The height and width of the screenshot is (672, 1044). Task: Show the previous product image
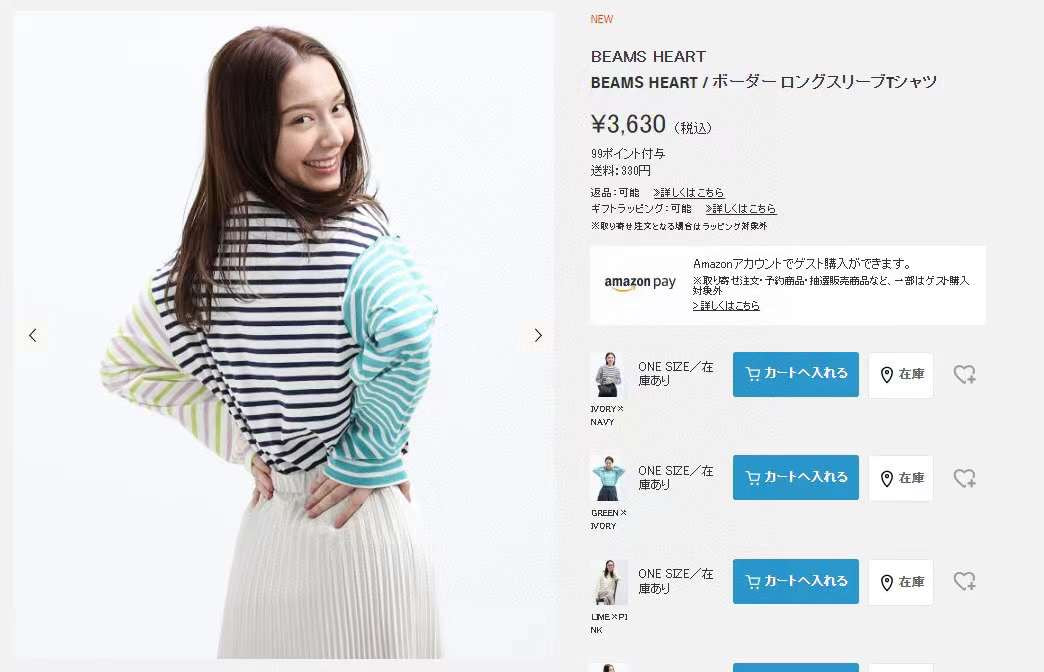click(33, 336)
